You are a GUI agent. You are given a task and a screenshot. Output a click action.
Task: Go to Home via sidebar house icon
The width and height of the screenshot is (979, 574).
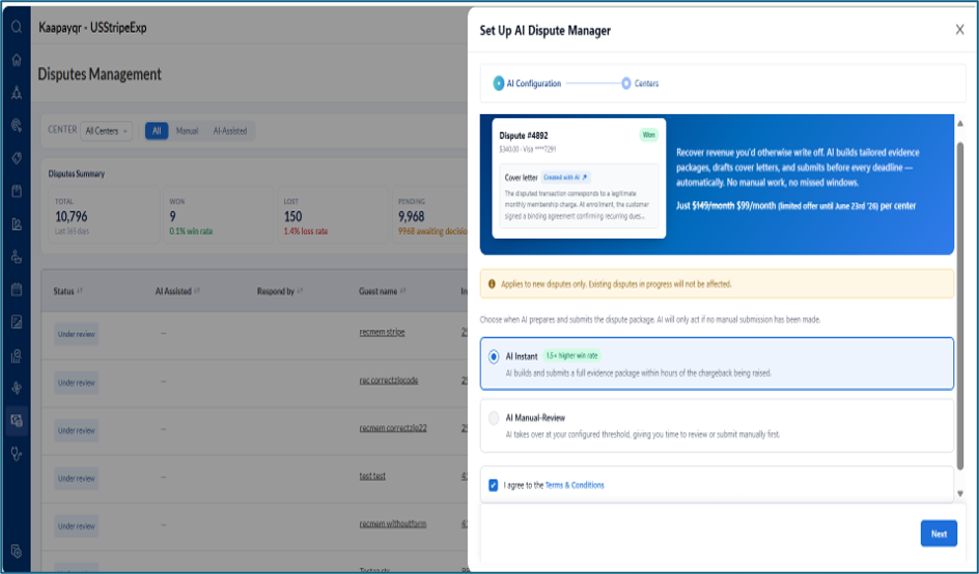pos(16,60)
